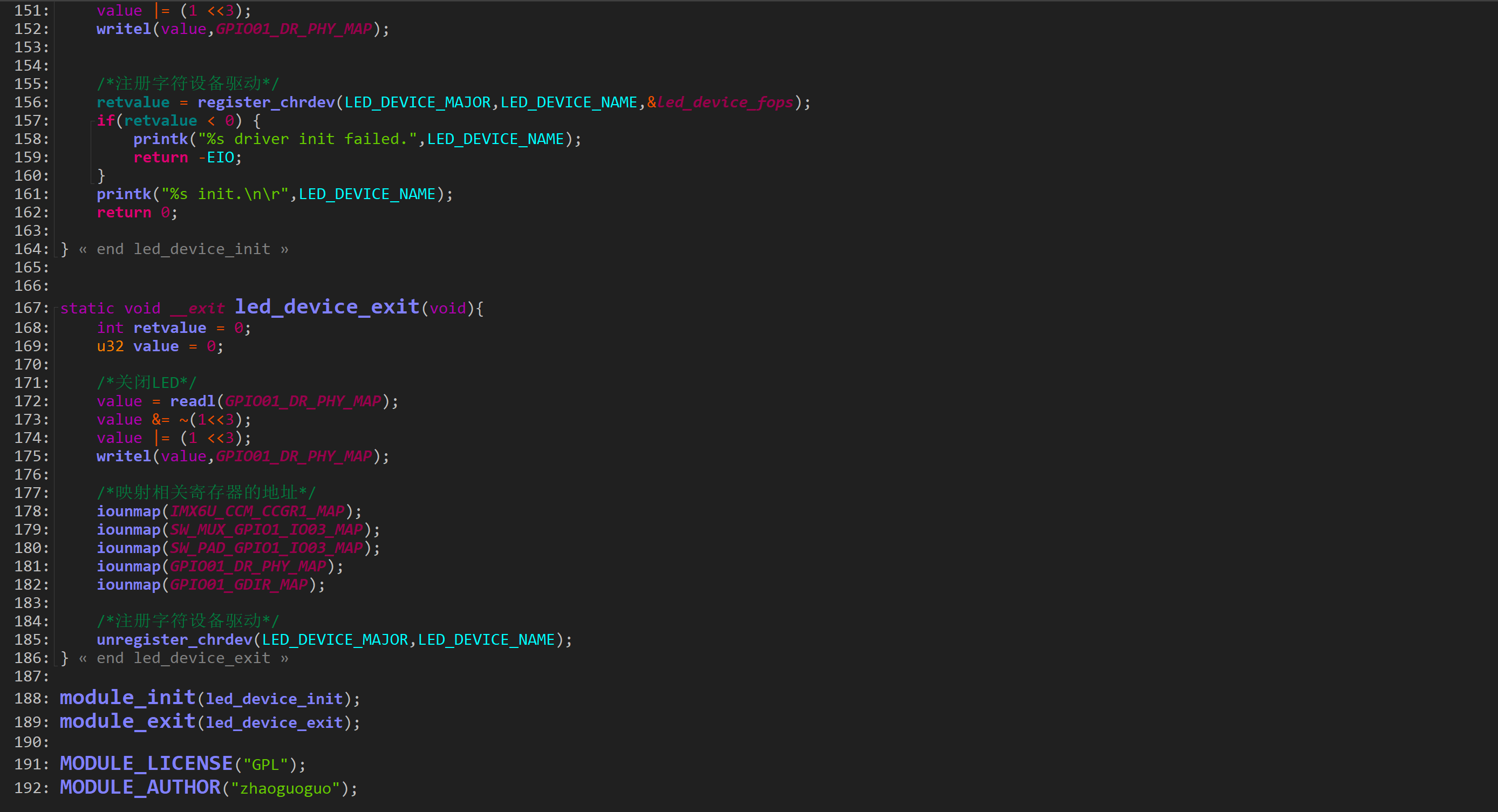The width and height of the screenshot is (1498, 812).
Task: Click the led_device_exit function name
Action: pyautogui.click(x=327, y=306)
